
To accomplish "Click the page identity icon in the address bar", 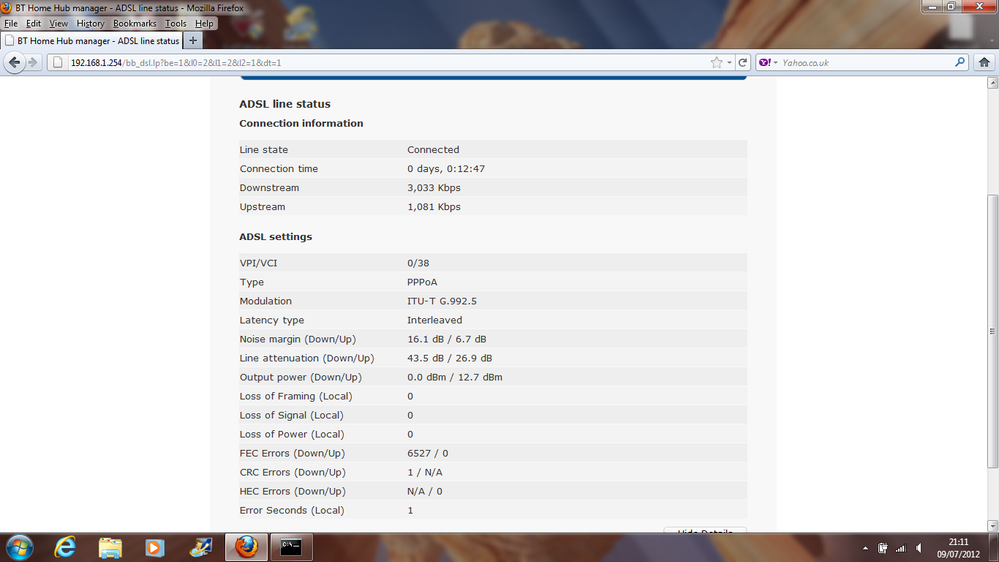I will coord(58,62).
